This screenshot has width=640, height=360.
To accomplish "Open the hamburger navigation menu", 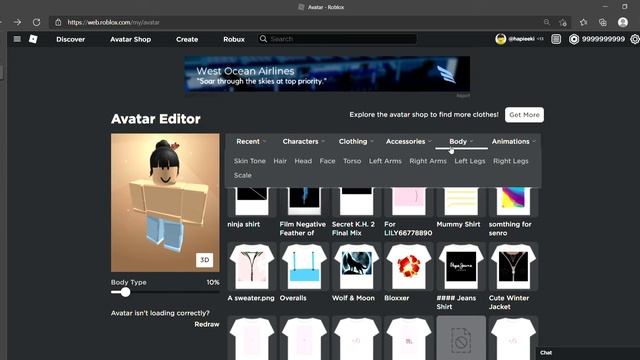I will tap(17, 39).
